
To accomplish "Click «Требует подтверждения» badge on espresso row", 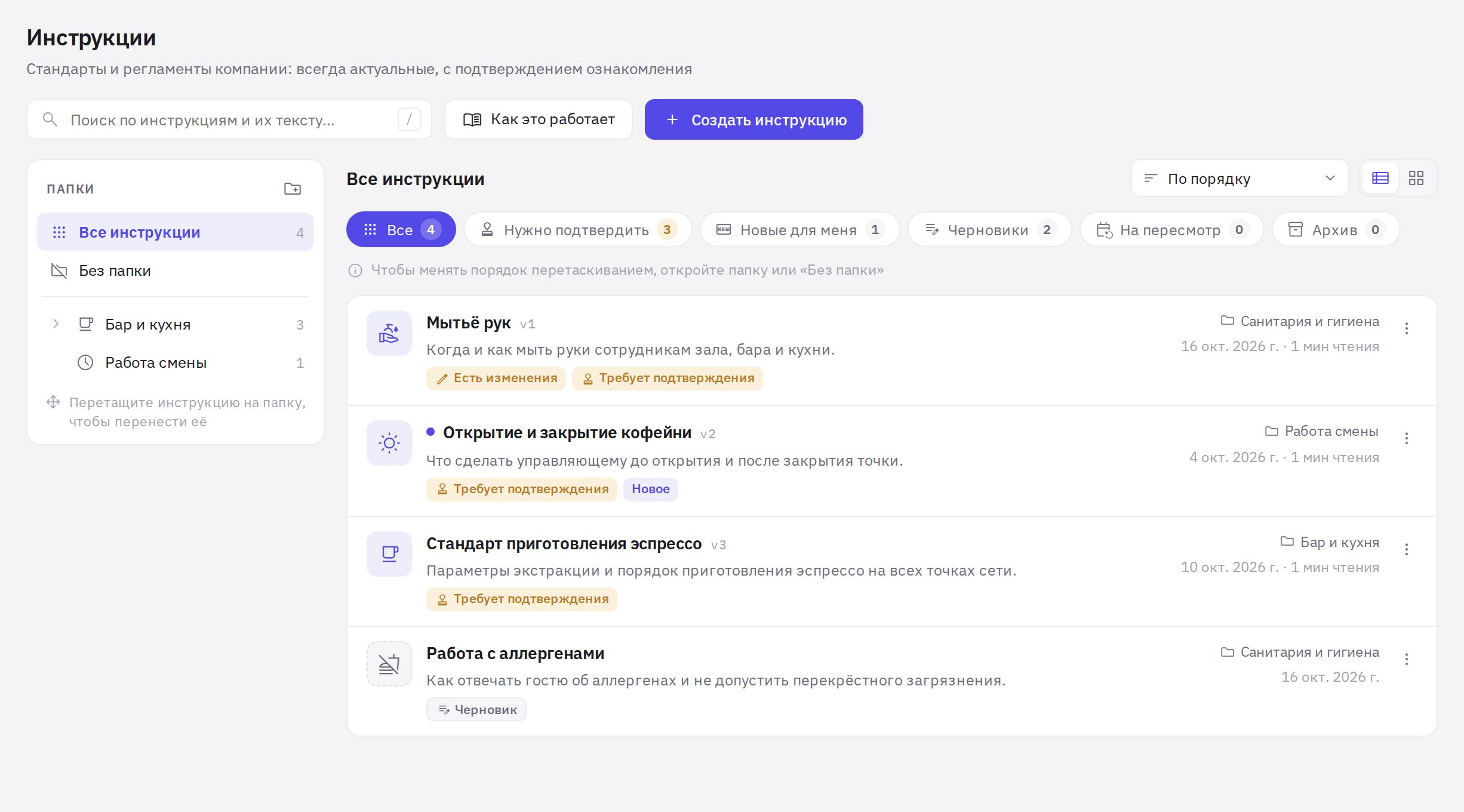I will pos(522,599).
